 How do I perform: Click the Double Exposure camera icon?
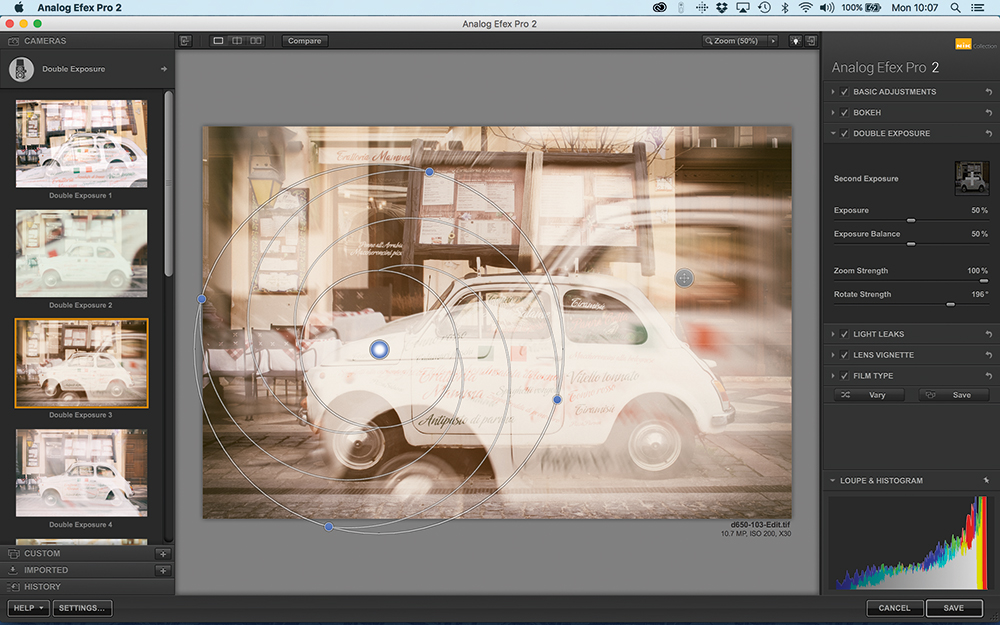21,69
